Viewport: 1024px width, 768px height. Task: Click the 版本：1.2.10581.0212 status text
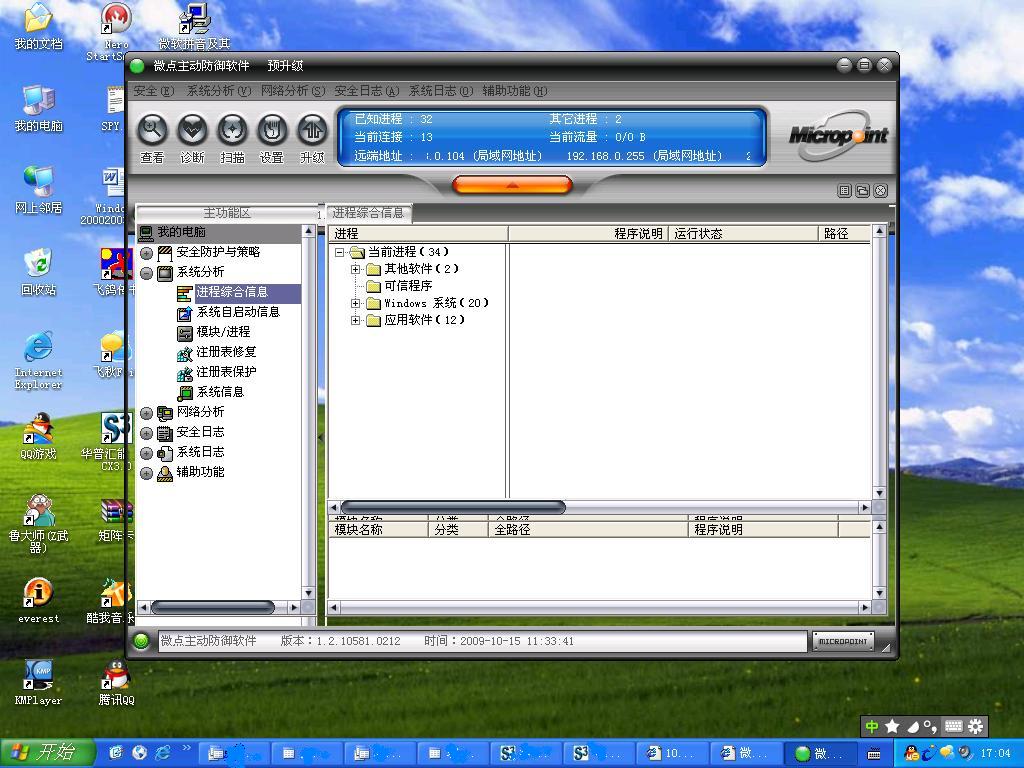pyautogui.click(x=340, y=641)
